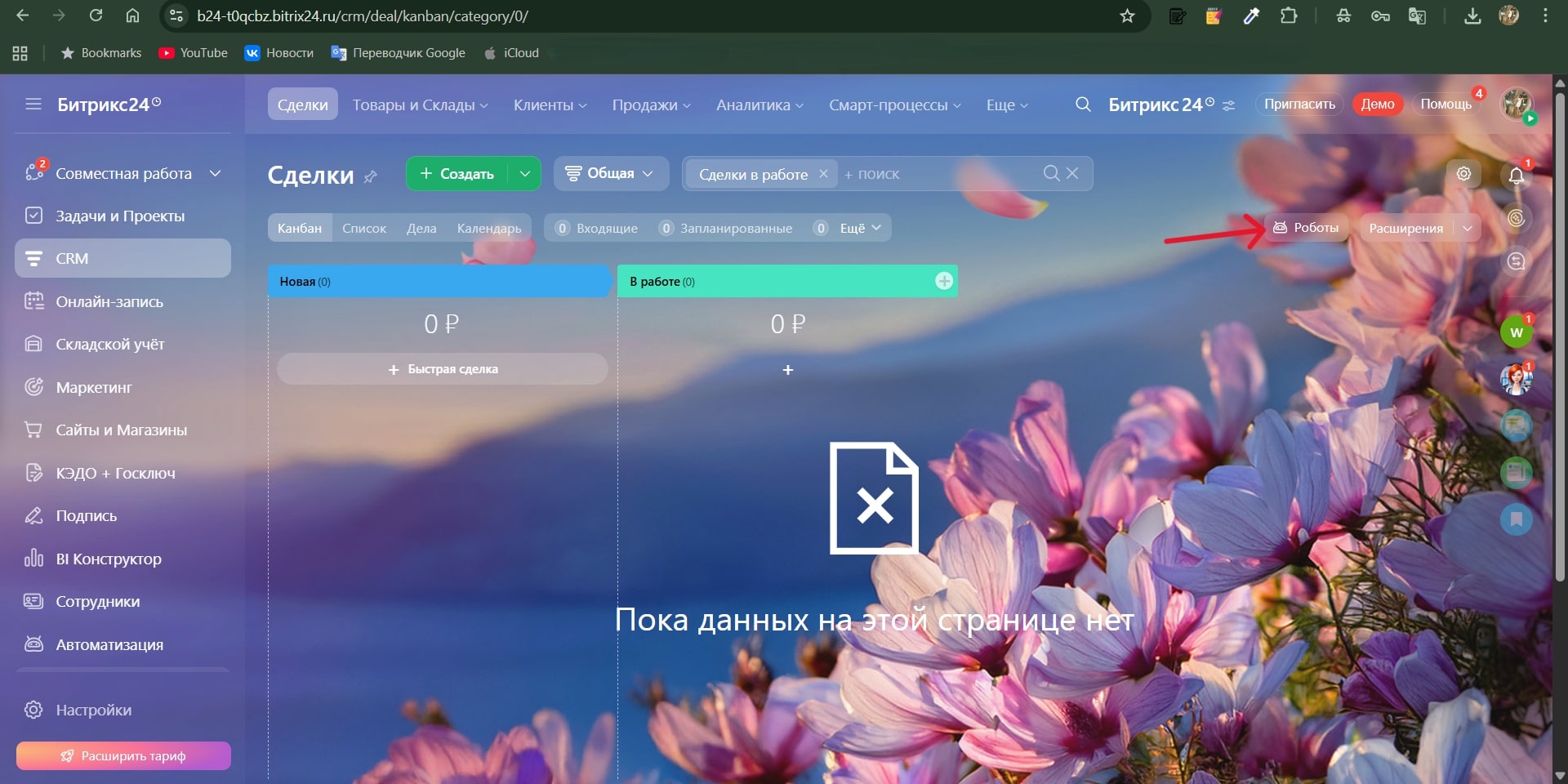The width and height of the screenshot is (1568, 784).
Task: Open the Клиенты top menu
Action: tap(550, 105)
